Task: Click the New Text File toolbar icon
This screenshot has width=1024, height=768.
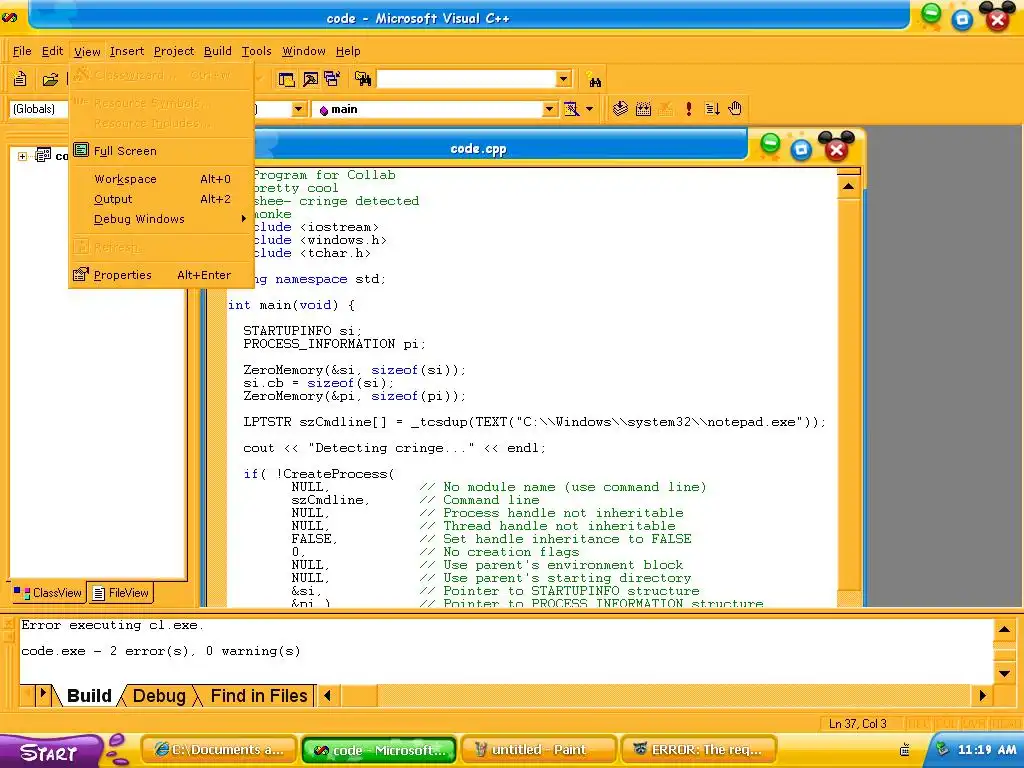Action: pyautogui.click(x=20, y=80)
